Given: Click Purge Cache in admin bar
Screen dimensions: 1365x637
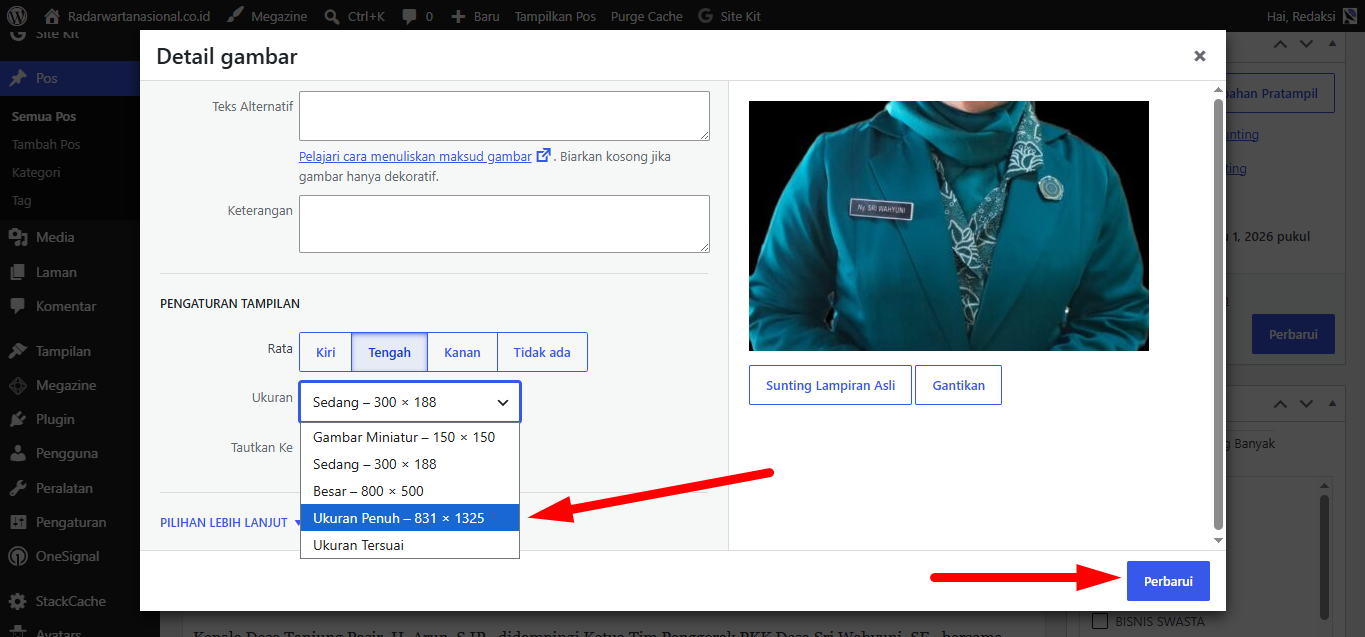Looking at the screenshot, I should pos(646,16).
